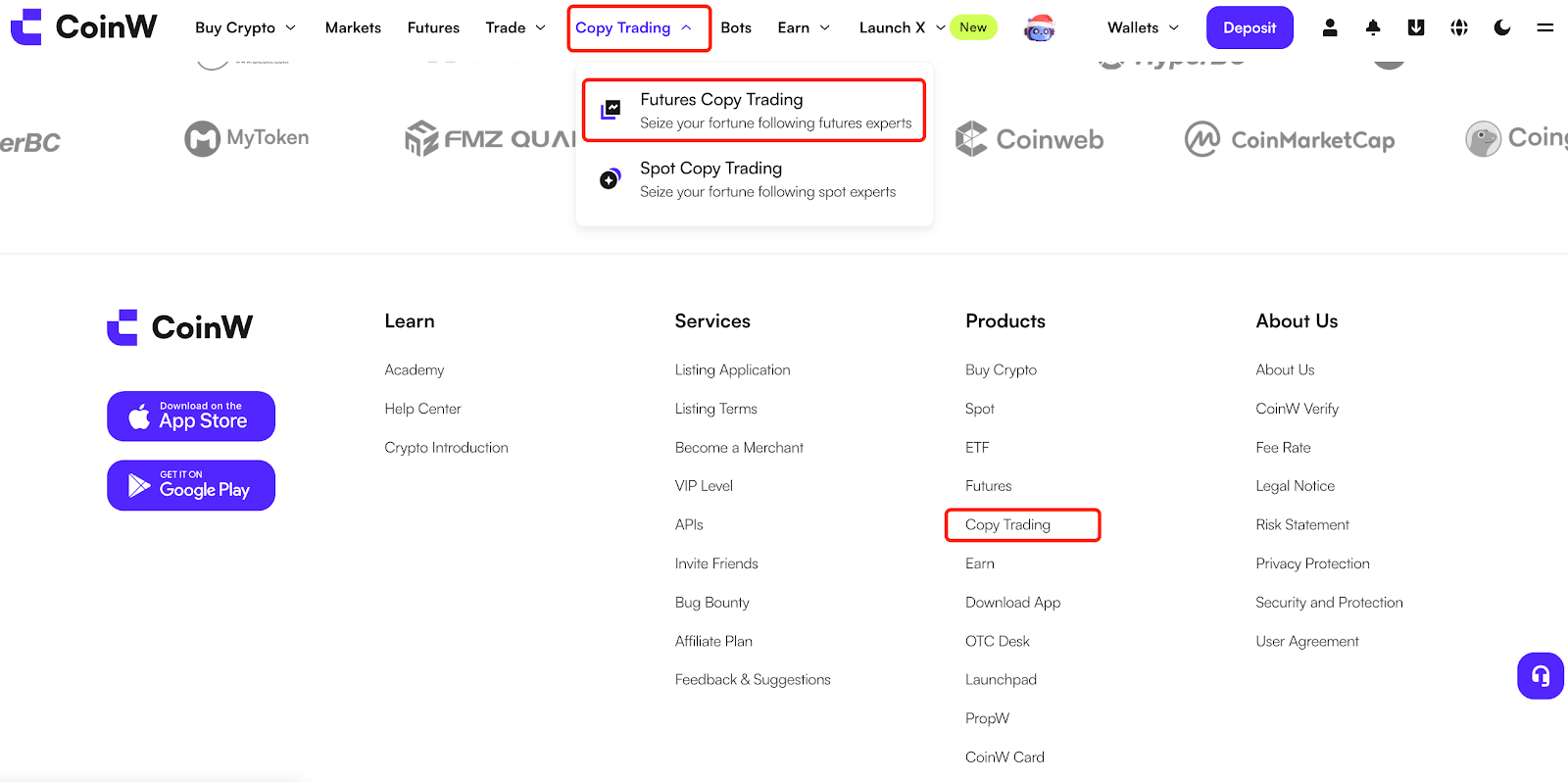Click the Download on the App Store button
The image size is (1568, 782).
191,416
